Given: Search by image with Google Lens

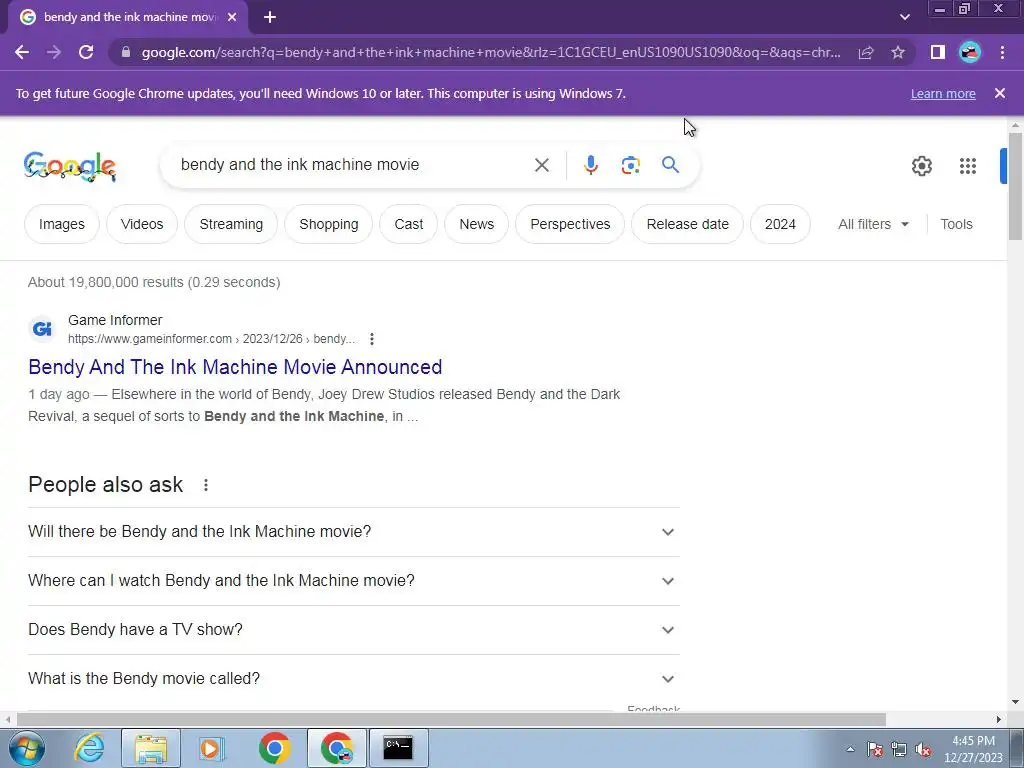Looking at the screenshot, I should [630, 165].
